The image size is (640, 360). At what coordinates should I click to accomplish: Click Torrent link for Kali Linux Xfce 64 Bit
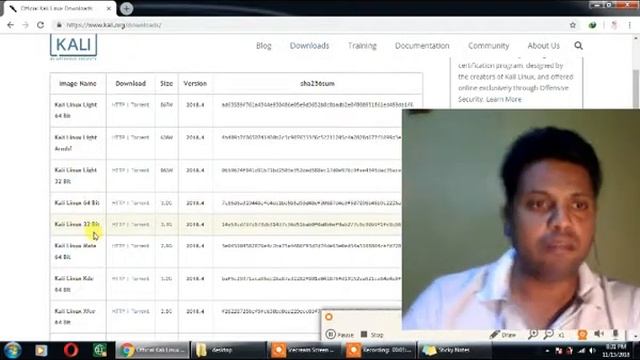pos(140,311)
